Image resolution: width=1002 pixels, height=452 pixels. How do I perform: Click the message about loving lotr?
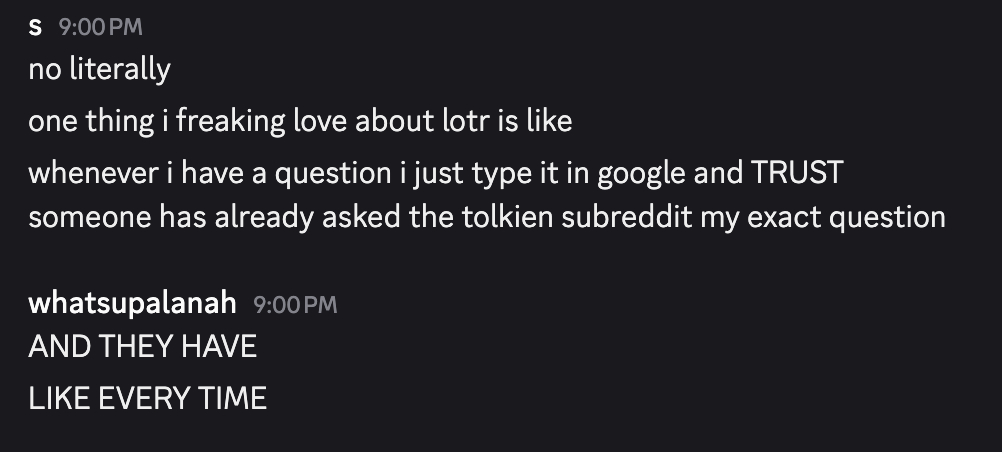(x=300, y=122)
